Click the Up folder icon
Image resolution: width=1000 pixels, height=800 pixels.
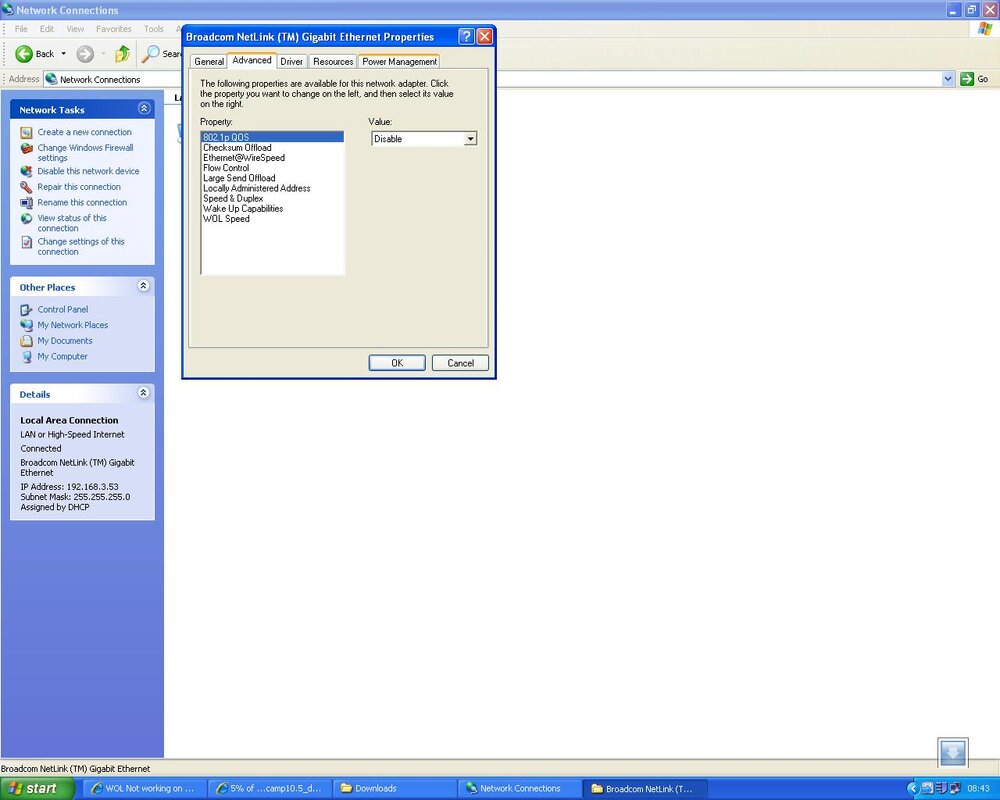(122, 54)
